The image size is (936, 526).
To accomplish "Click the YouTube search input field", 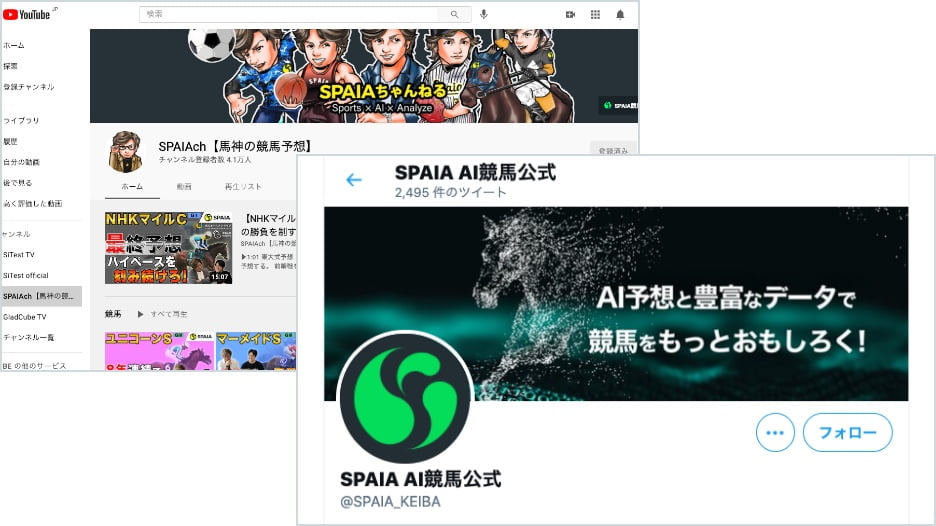I will click(290, 14).
